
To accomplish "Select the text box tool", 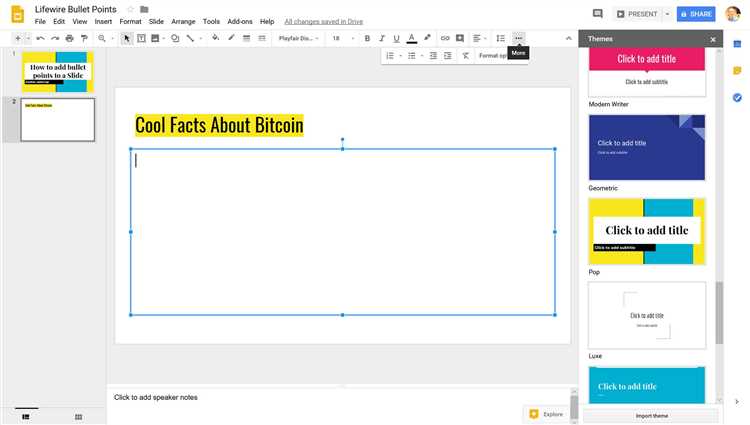I will click(142, 38).
